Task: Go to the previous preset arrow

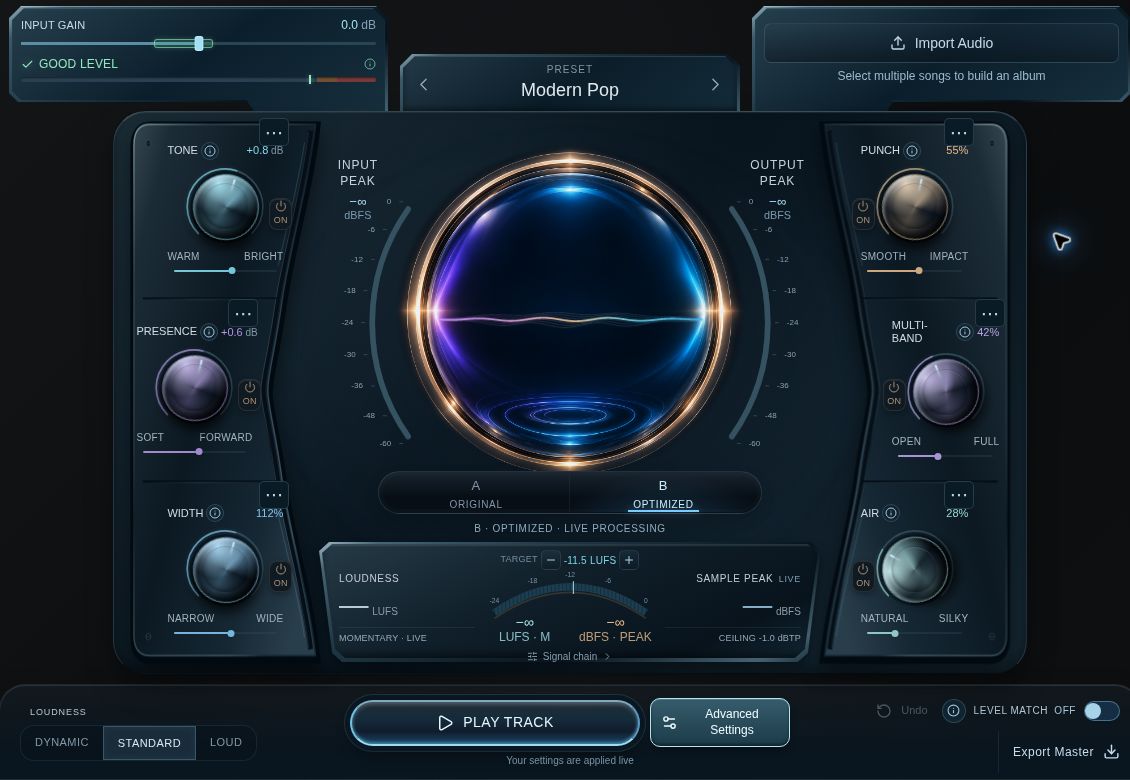Action: pyautogui.click(x=424, y=84)
